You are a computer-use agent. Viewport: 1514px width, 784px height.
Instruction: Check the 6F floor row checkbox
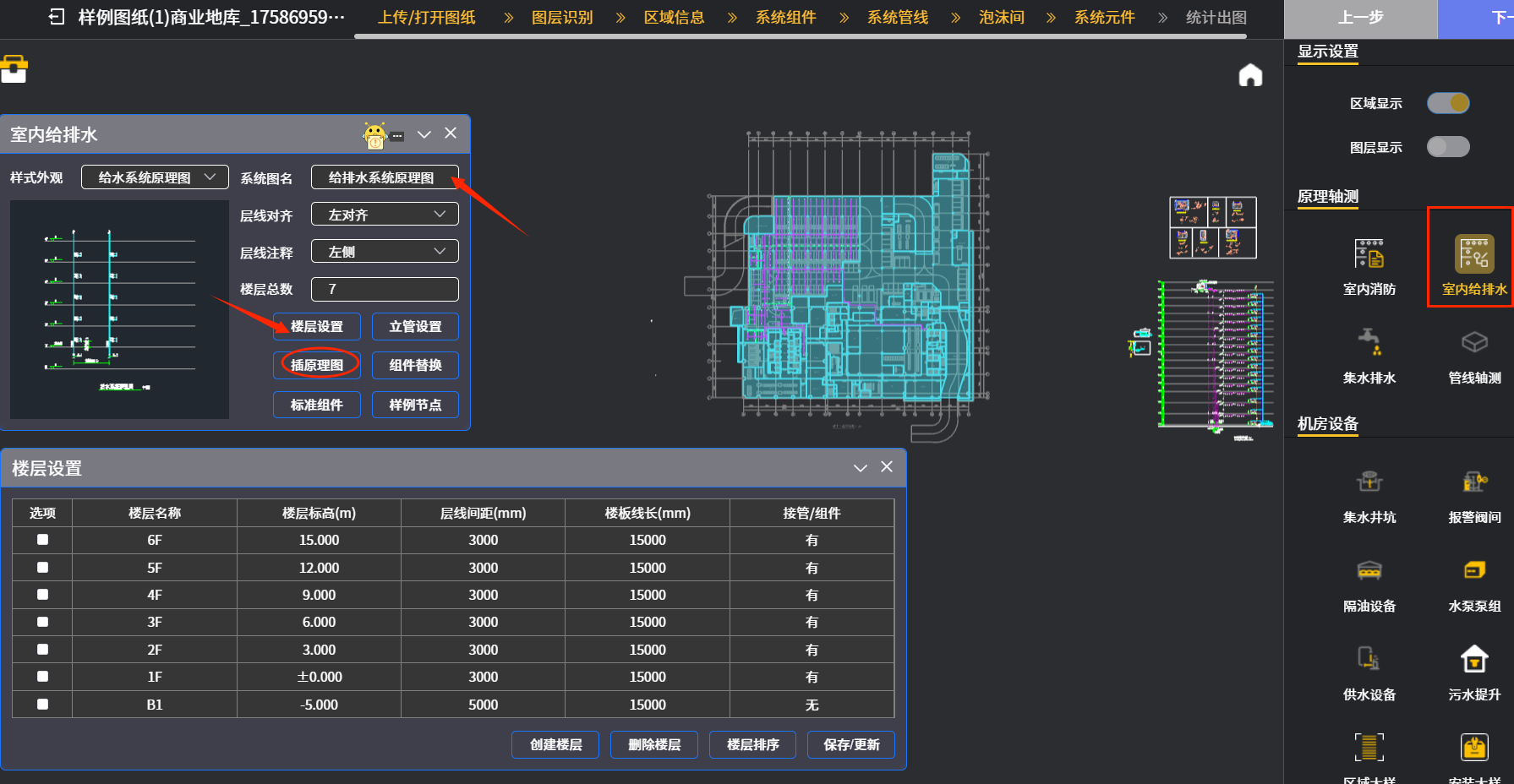point(42,540)
